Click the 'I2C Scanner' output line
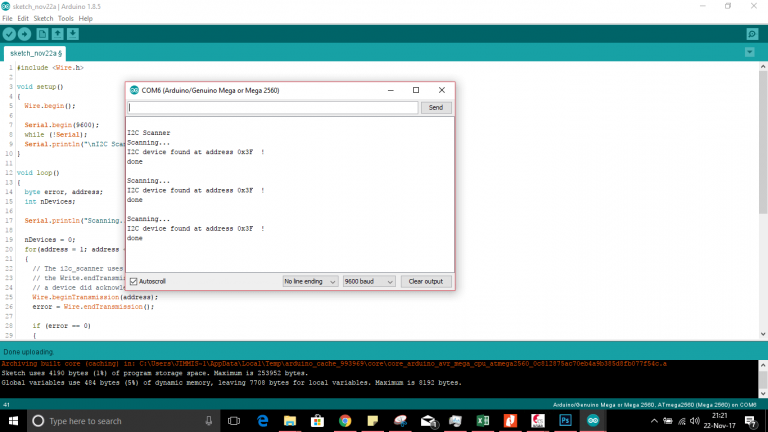 tap(149, 133)
